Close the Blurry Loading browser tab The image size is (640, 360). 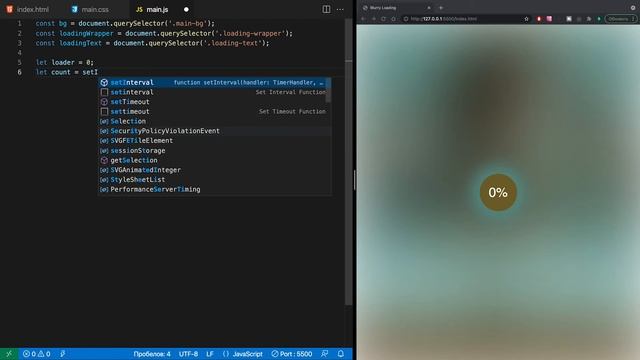point(429,8)
